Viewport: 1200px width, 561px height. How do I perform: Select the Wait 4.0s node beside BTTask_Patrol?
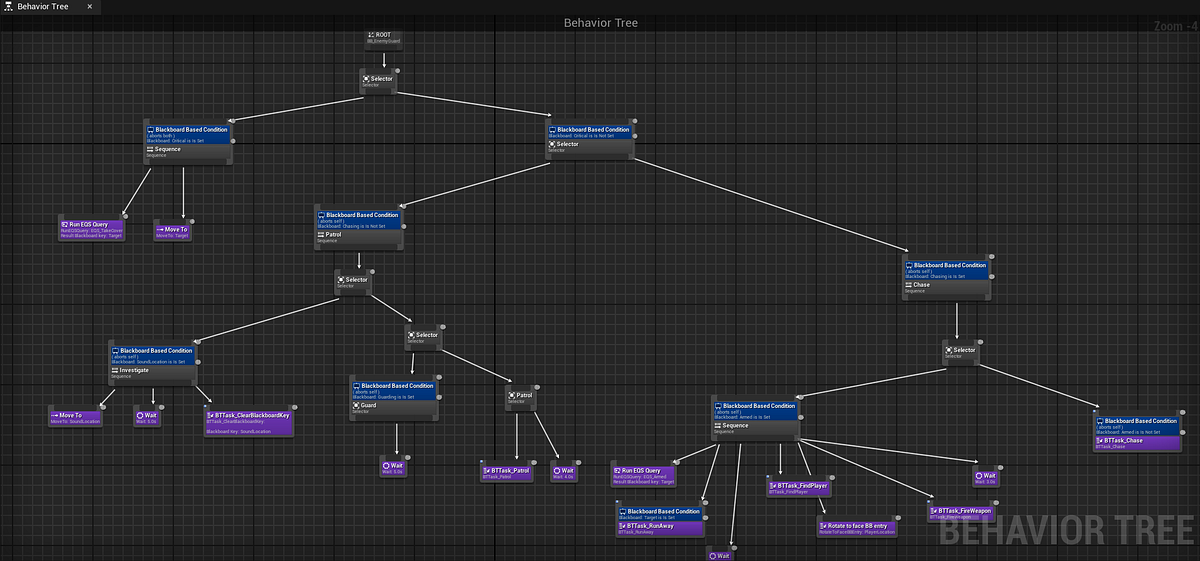[x=563, y=472]
